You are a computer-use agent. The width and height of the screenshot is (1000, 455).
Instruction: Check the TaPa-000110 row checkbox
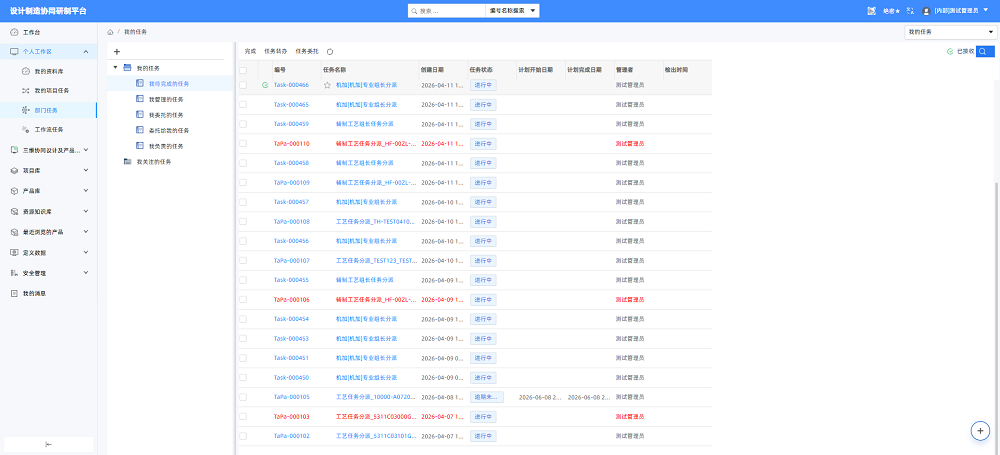[243, 144]
